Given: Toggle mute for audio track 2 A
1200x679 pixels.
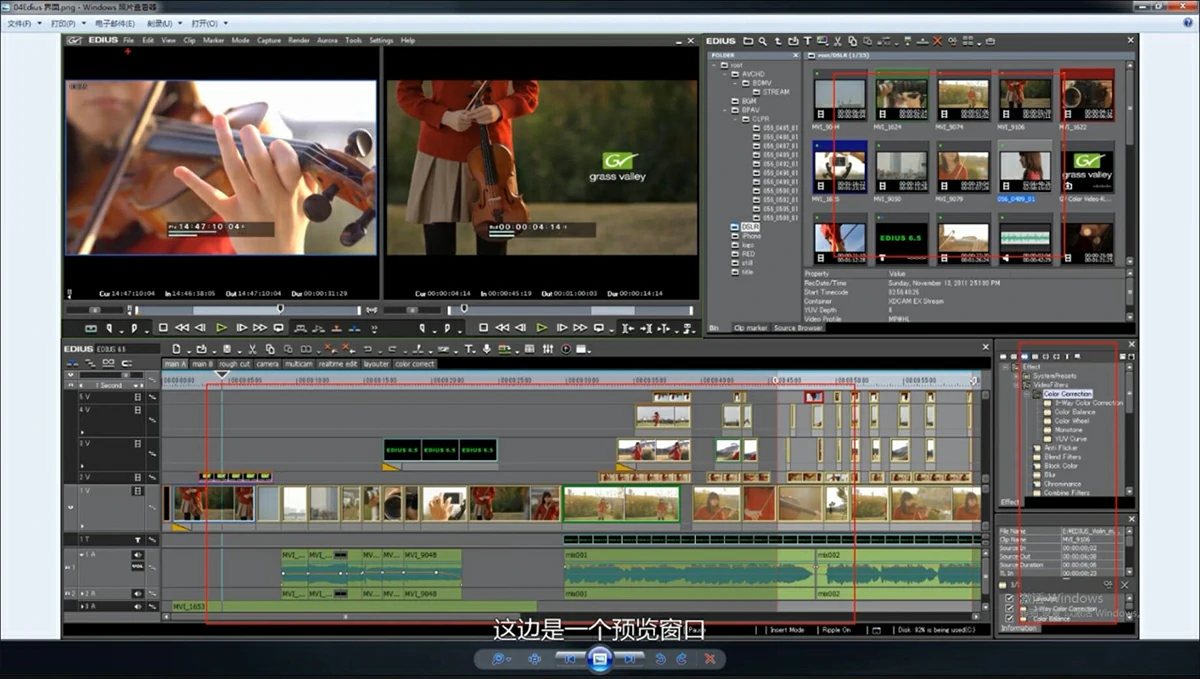Looking at the screenshot, I should 138,594.
